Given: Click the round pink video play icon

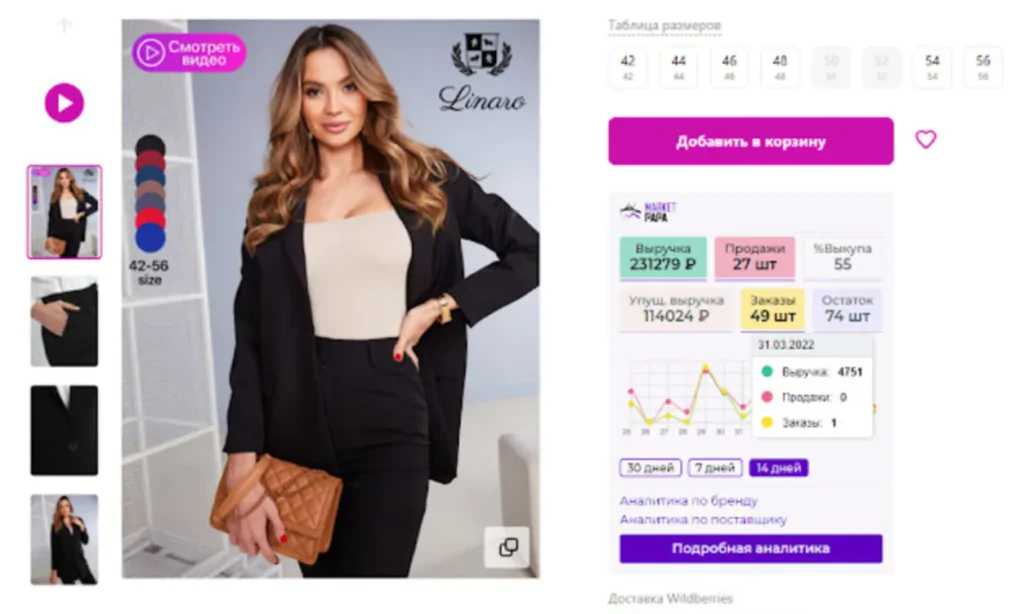Looking at the screenshot, I should [x=64, y=103].
